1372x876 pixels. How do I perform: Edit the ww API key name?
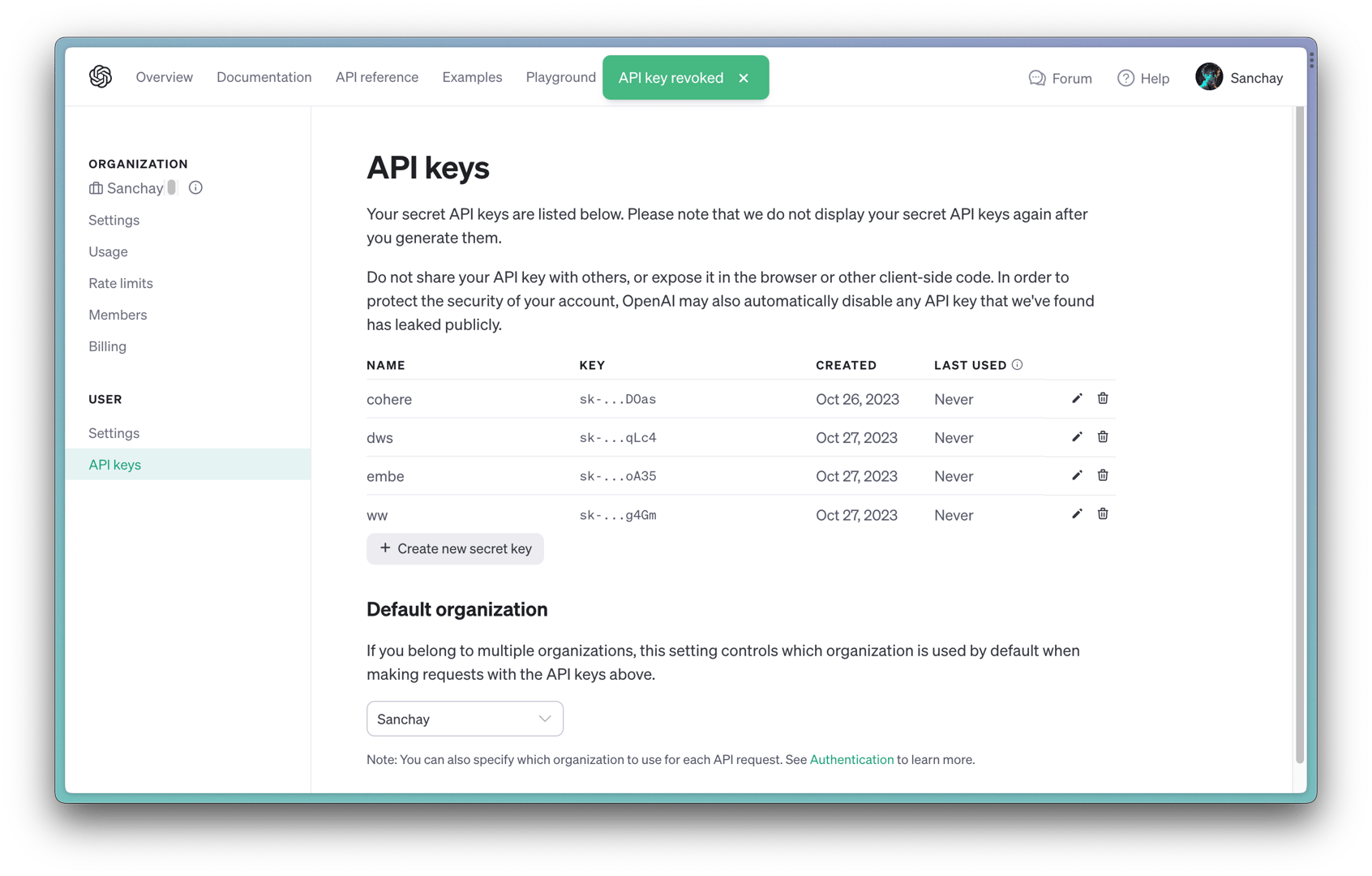[1077, 514]
